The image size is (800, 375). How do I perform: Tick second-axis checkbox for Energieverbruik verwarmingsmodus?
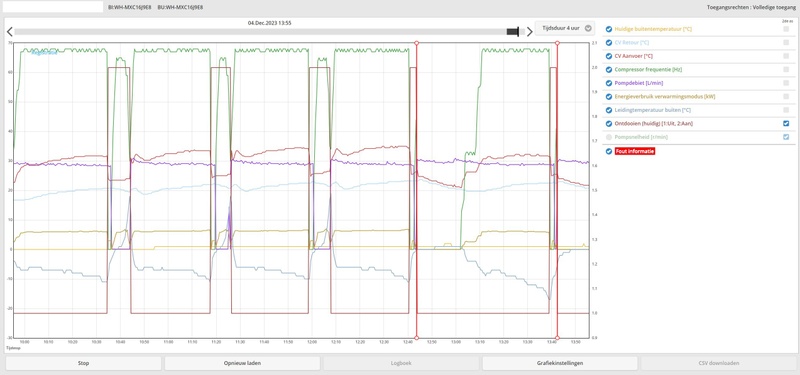[x=786, y=96]
